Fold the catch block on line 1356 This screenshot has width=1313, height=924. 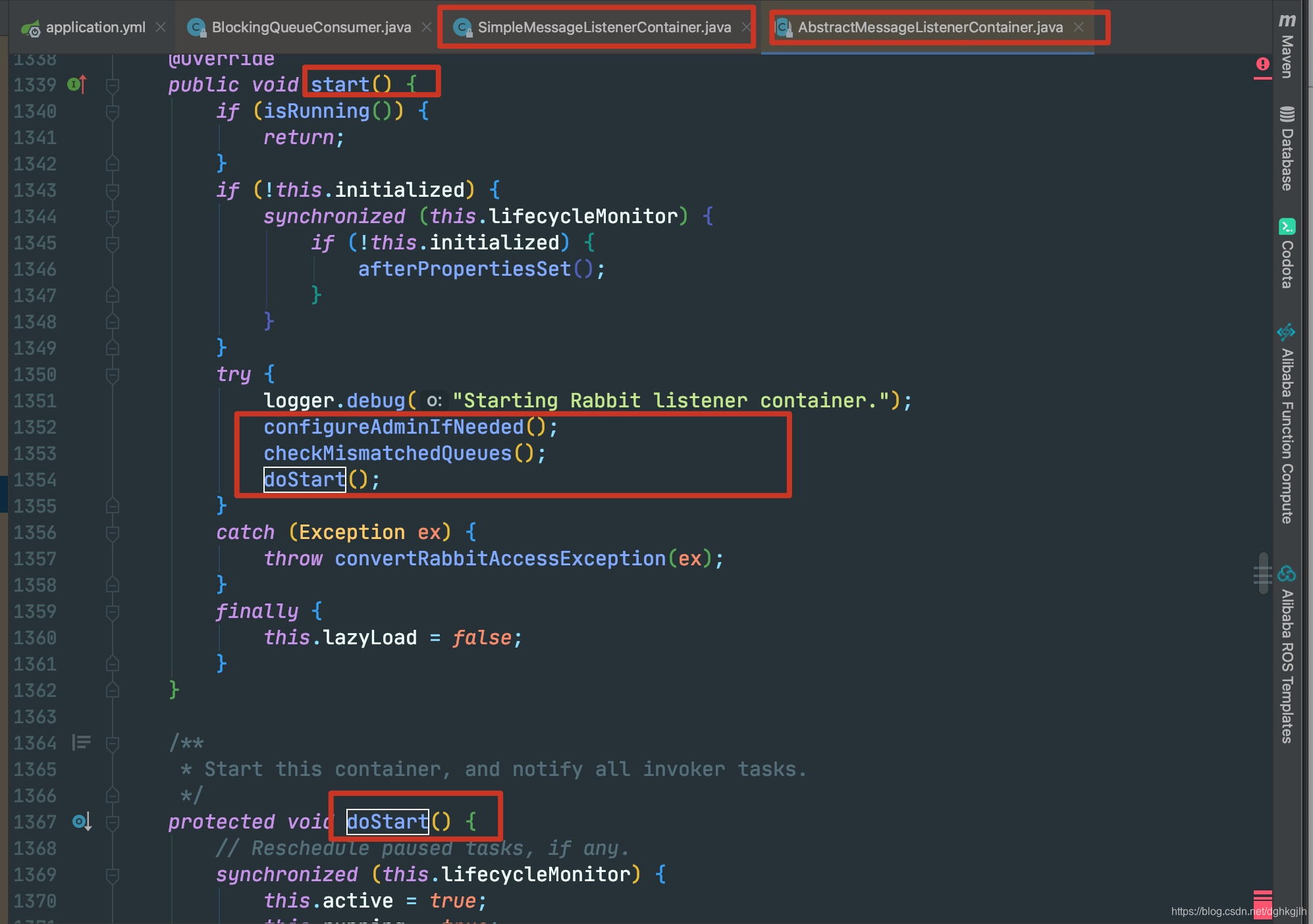click(113, 532)
